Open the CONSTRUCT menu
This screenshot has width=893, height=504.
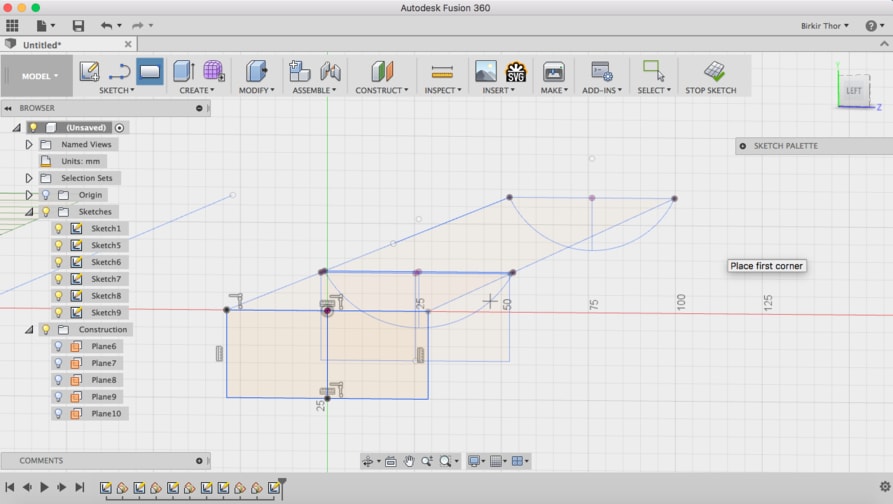(382, 90)
